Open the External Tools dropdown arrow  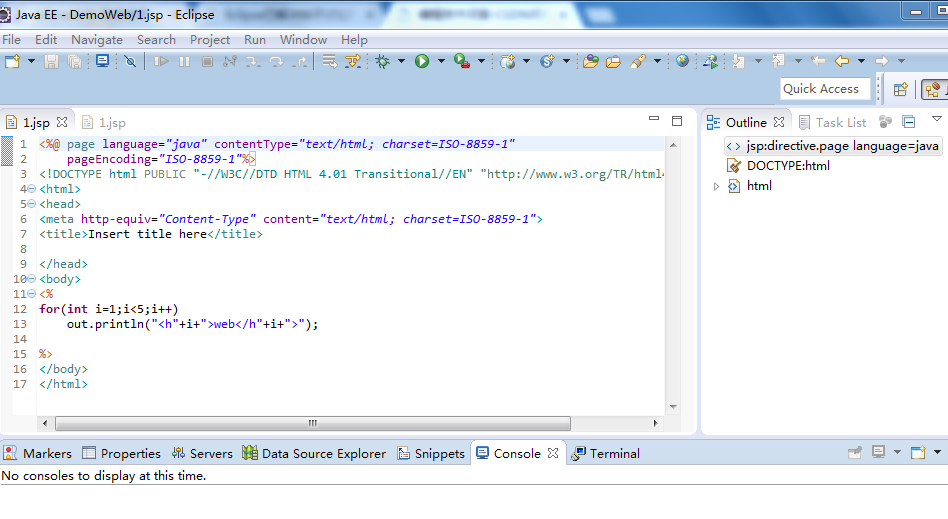click(x=481, y=61)
